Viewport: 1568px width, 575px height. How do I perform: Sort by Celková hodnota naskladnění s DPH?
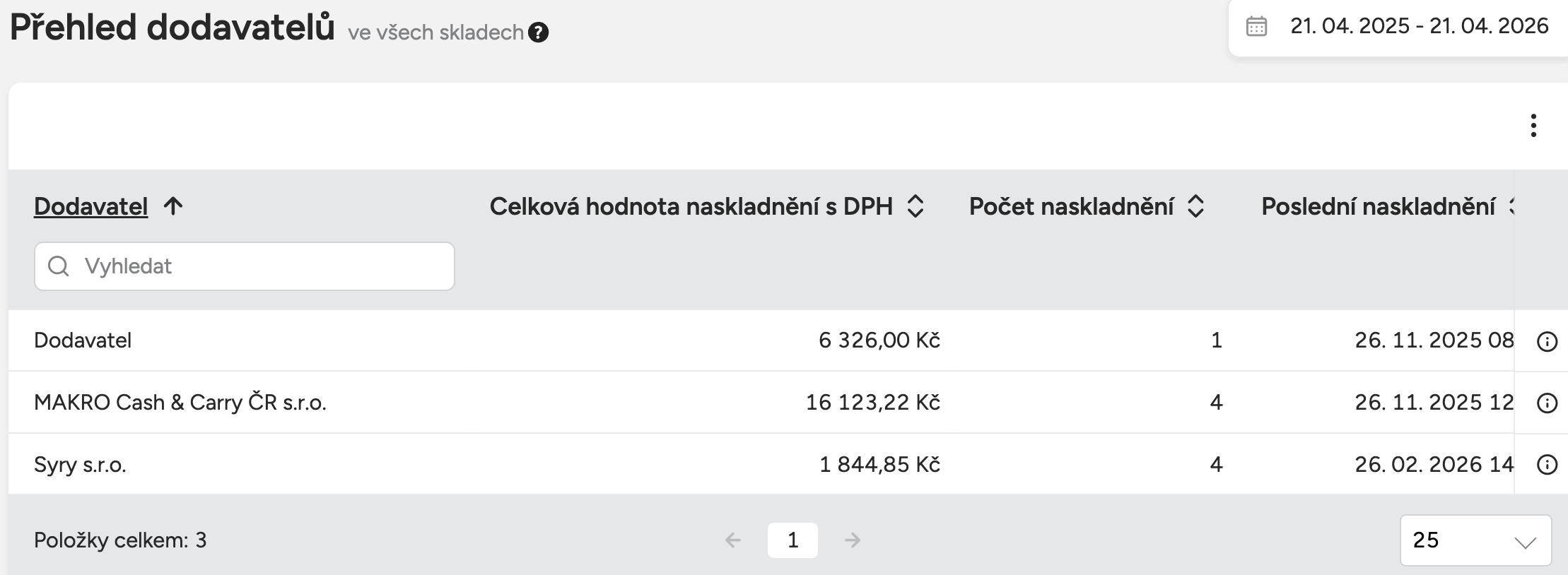pyautogui.click(x=915, y=206)
